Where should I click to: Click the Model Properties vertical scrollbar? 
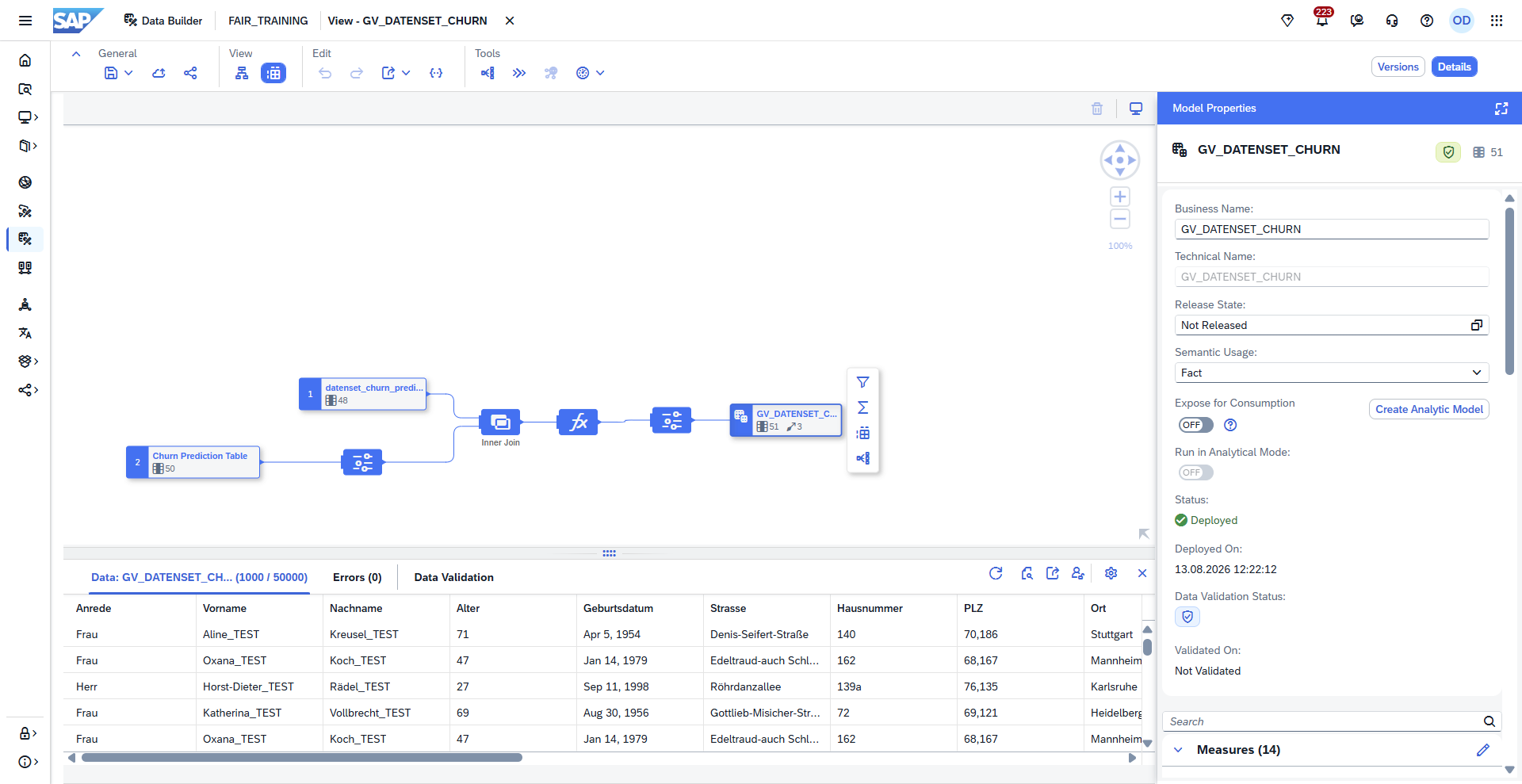1509,289
